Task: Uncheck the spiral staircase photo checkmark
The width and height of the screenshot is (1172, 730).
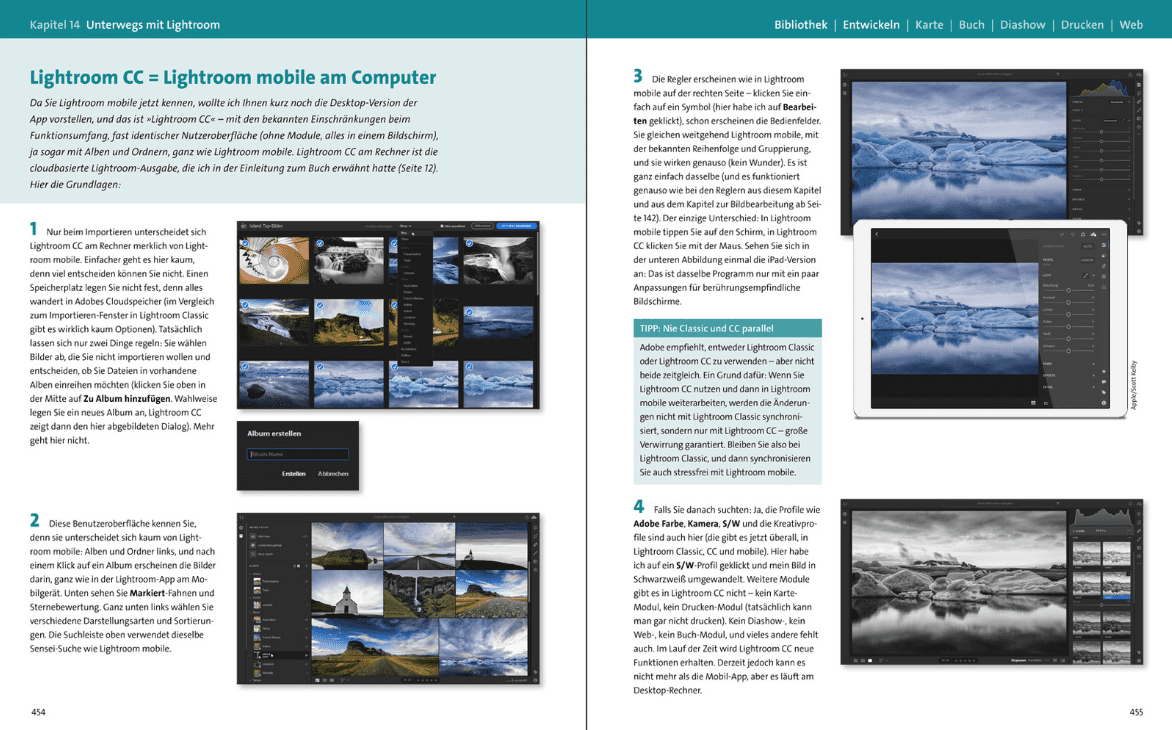Action: (245, 244)
